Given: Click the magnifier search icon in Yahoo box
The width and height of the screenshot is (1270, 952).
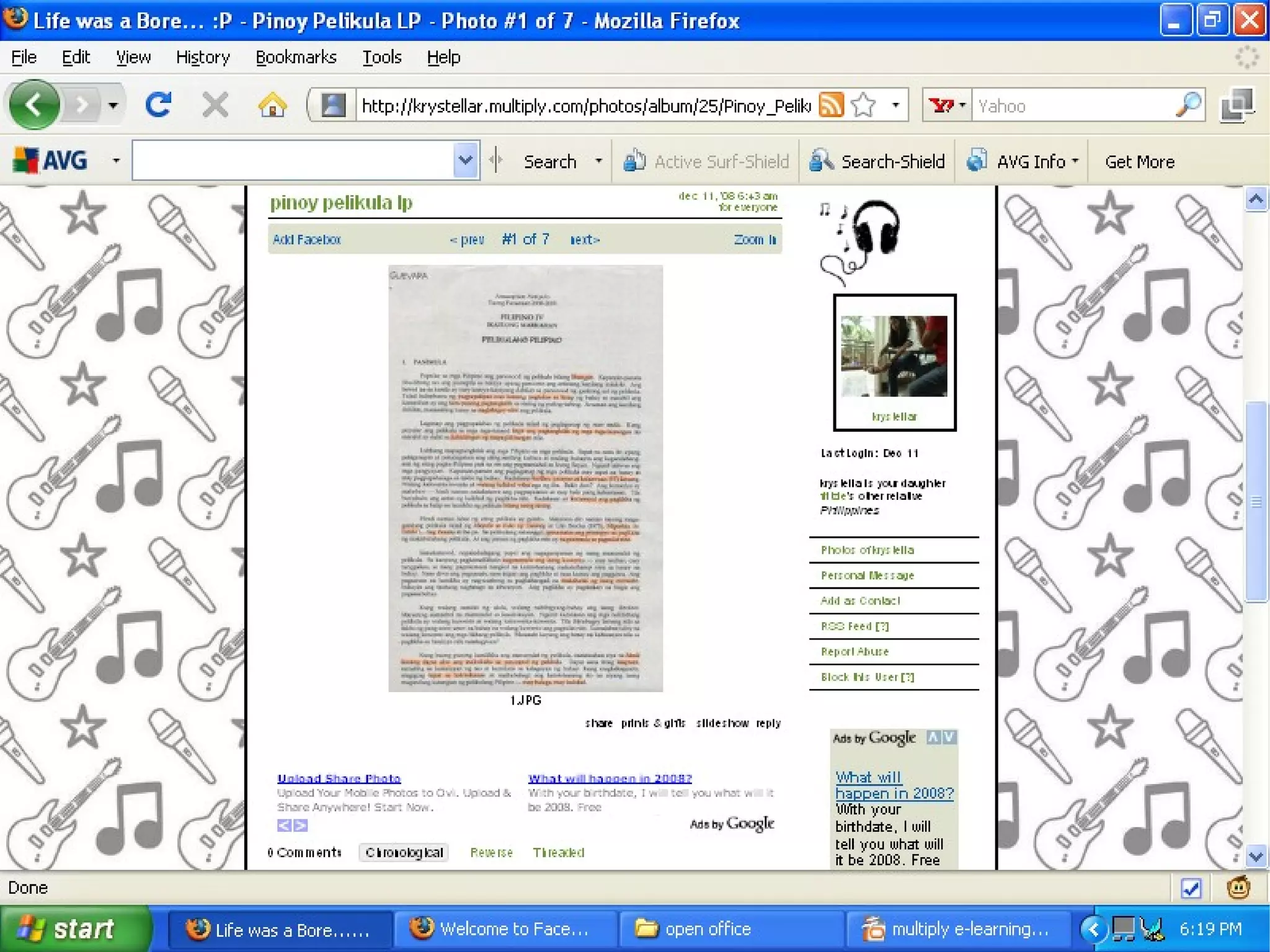Looking at the screenshot, I should click(x=1188, y=105).
